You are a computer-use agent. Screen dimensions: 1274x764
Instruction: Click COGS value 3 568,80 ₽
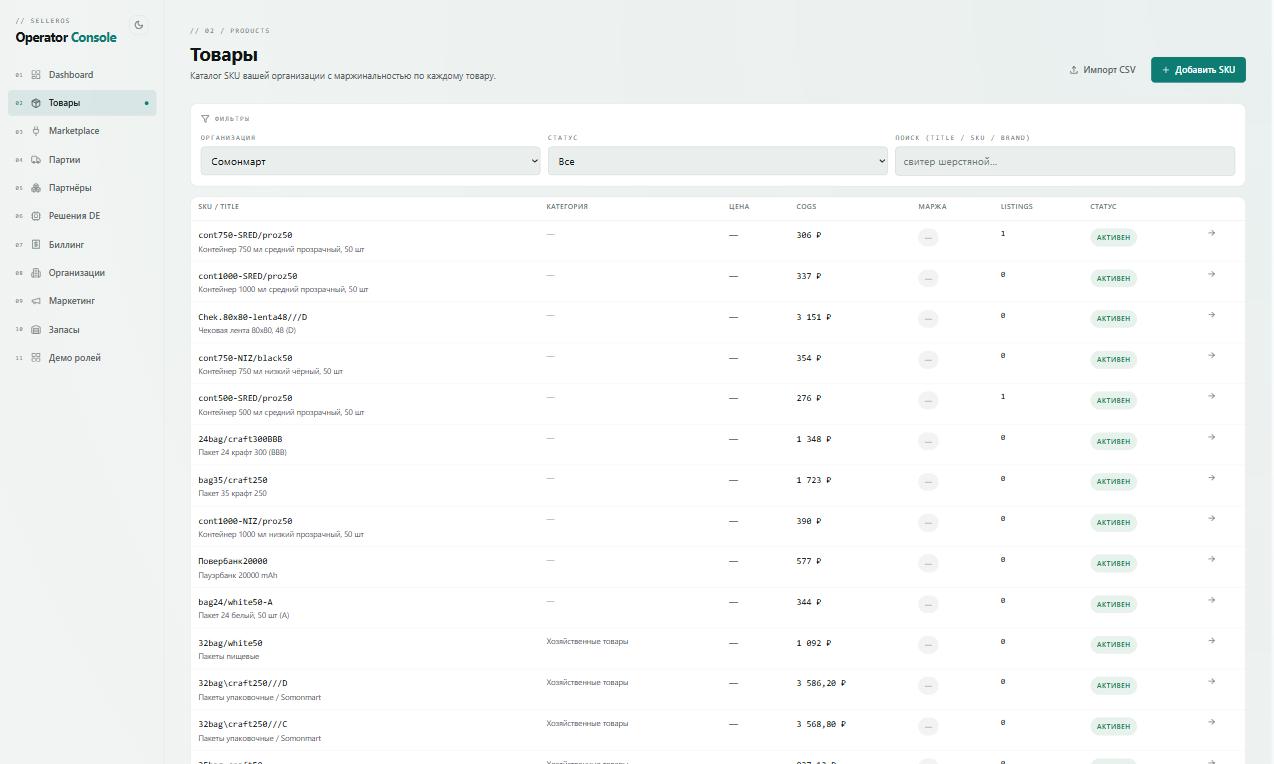point(821,724)
